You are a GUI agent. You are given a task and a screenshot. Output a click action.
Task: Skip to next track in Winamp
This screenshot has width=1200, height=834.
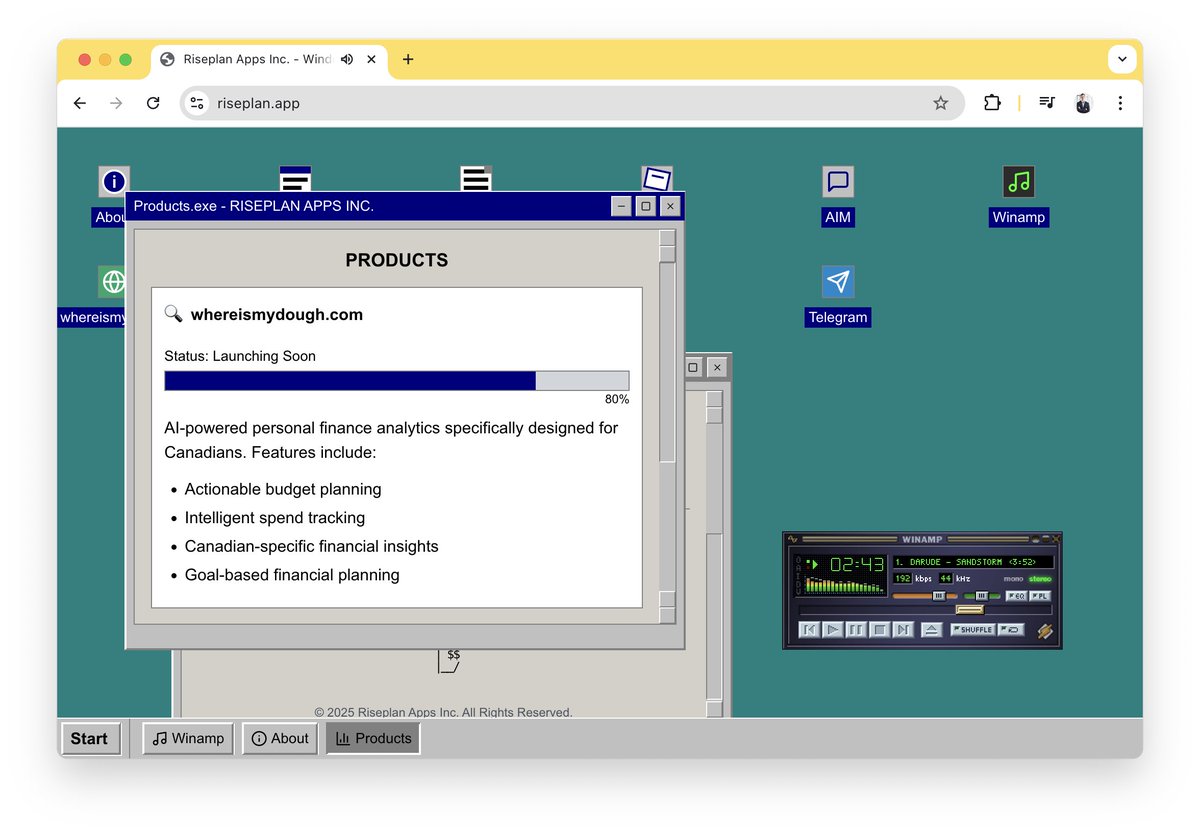[x=903, y=629]
